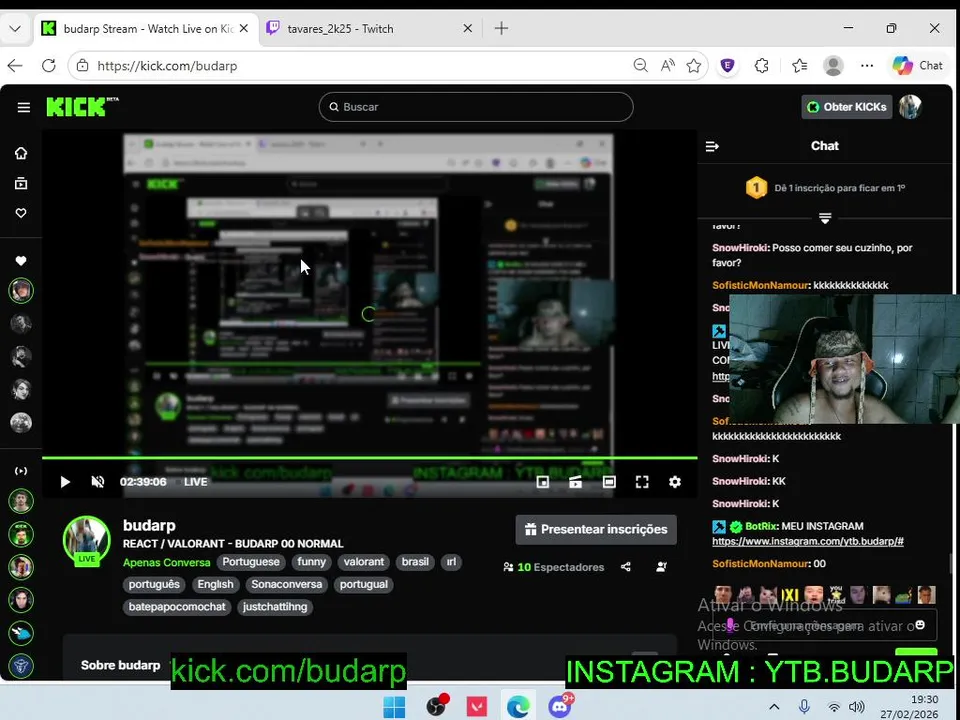Expand the chat leaderboard chevron
This screenshot has width=960, height=720.
click(x=825, y=219)
